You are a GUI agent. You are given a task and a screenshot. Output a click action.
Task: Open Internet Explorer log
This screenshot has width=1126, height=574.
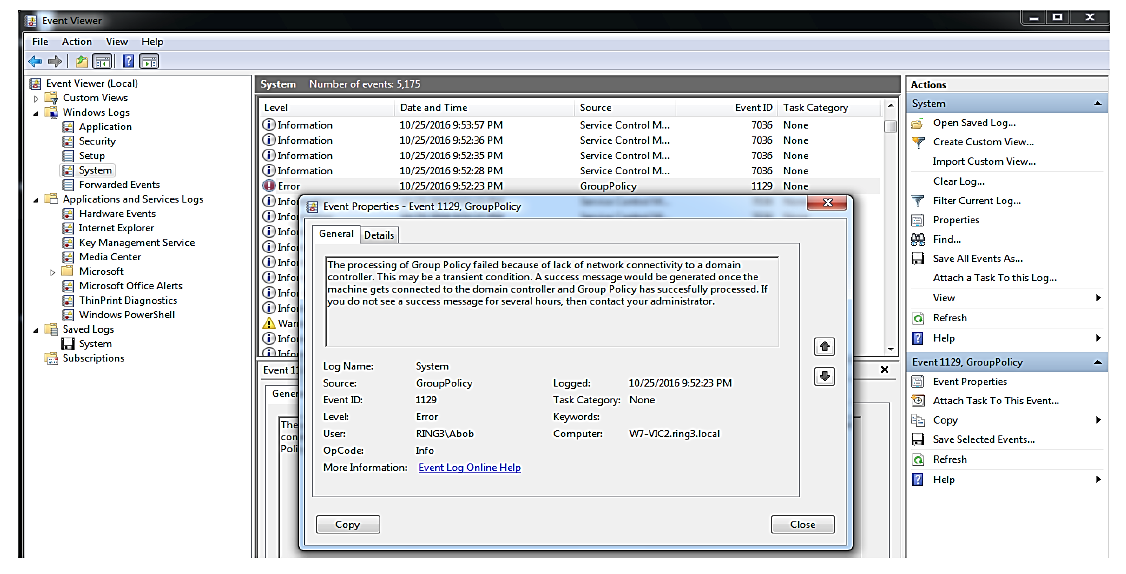[116, 228]
